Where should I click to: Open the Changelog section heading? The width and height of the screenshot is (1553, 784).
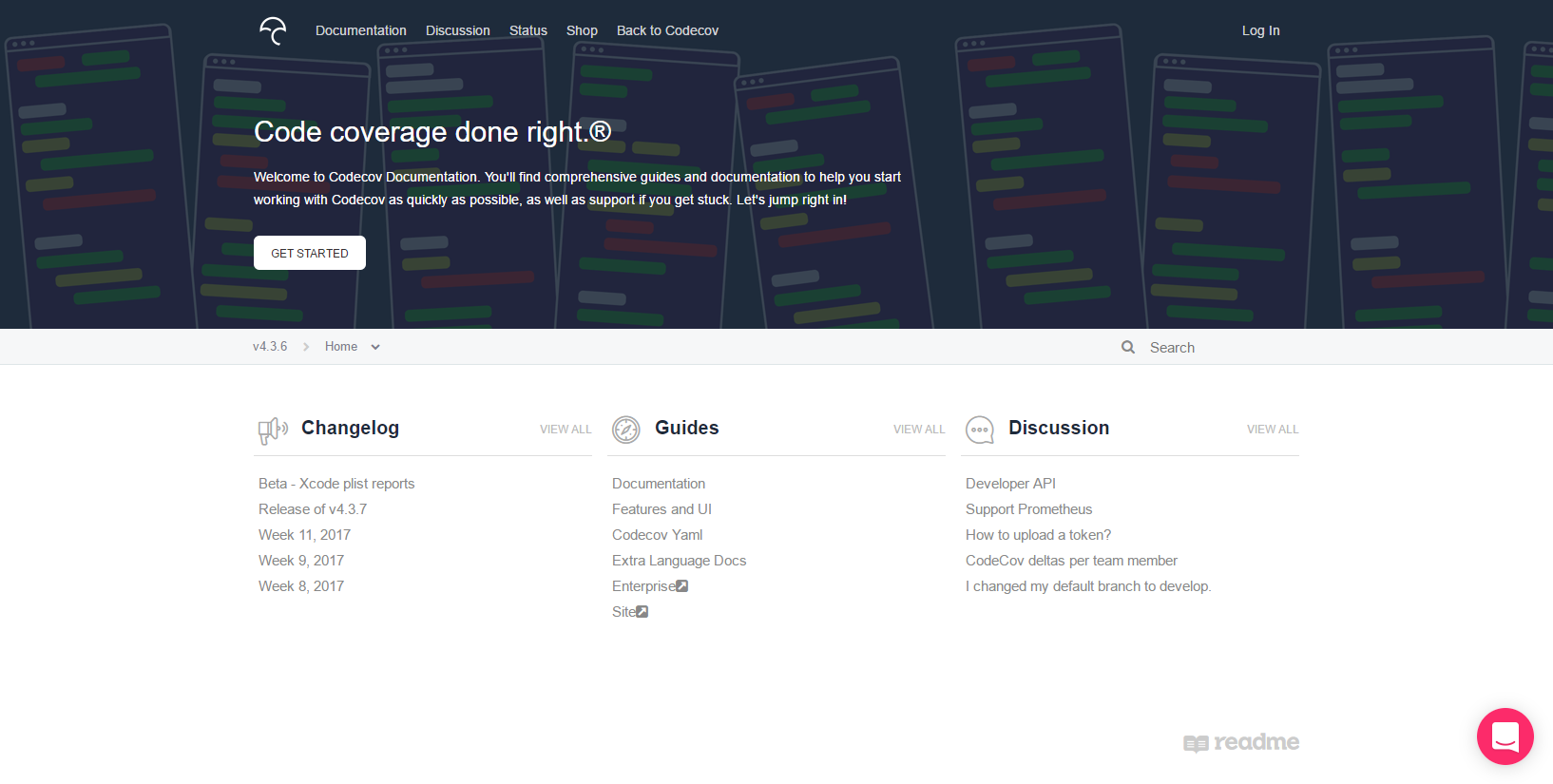(x=350, y=428)
